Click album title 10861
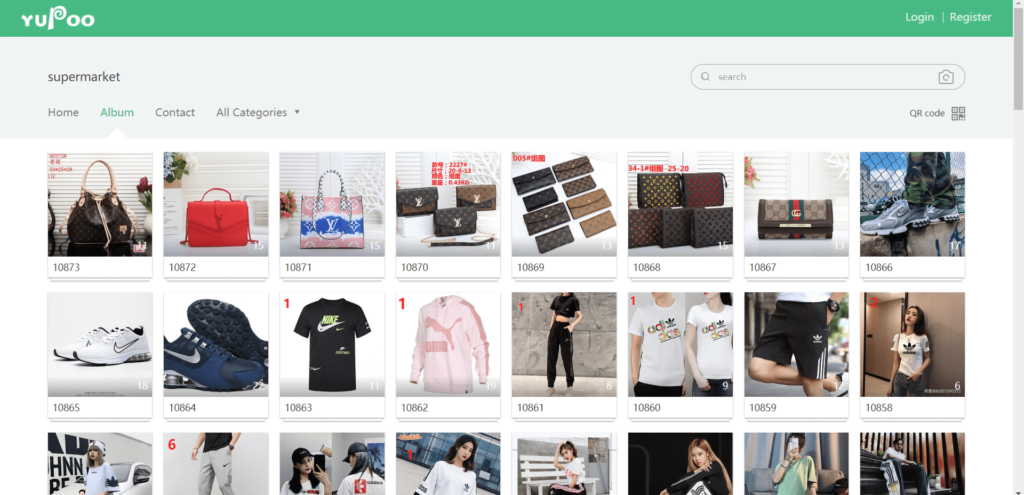 click(x=531, y=407)
